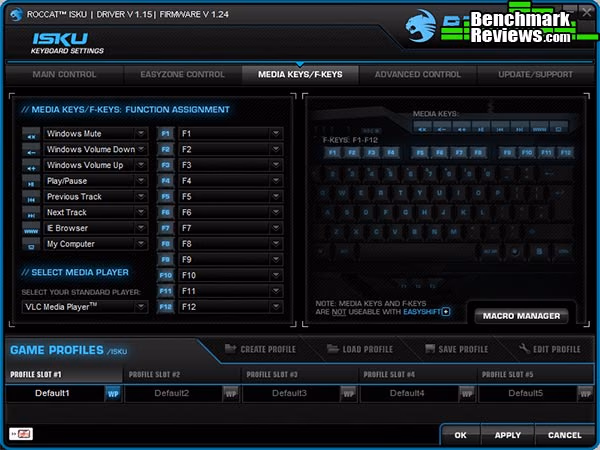Click the Save Profile button
The height and width of the screenshot is (450, 600).
coord(457,349)
